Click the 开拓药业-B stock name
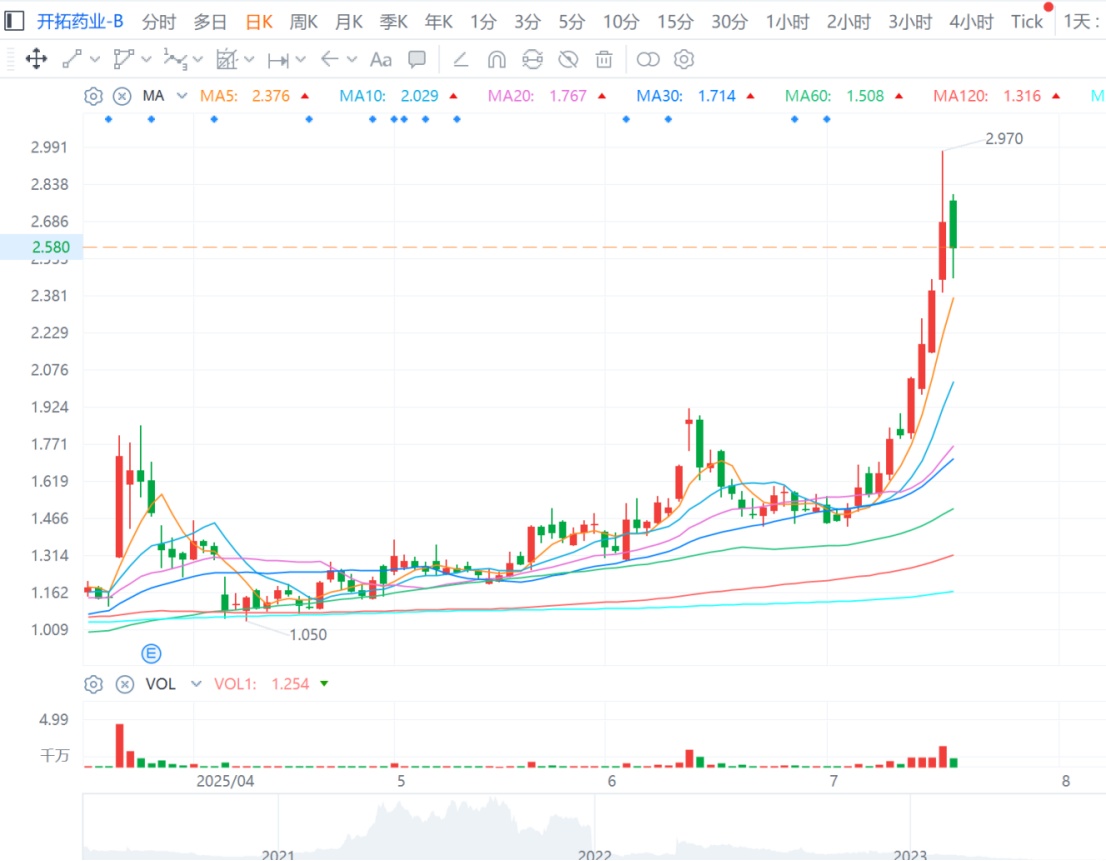 (80, 21)
